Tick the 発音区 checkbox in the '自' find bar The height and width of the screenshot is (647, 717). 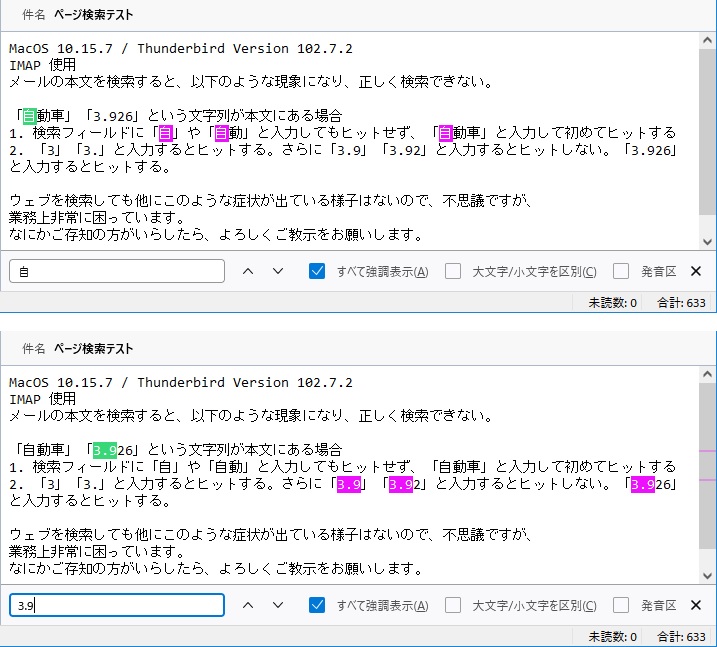621,271
